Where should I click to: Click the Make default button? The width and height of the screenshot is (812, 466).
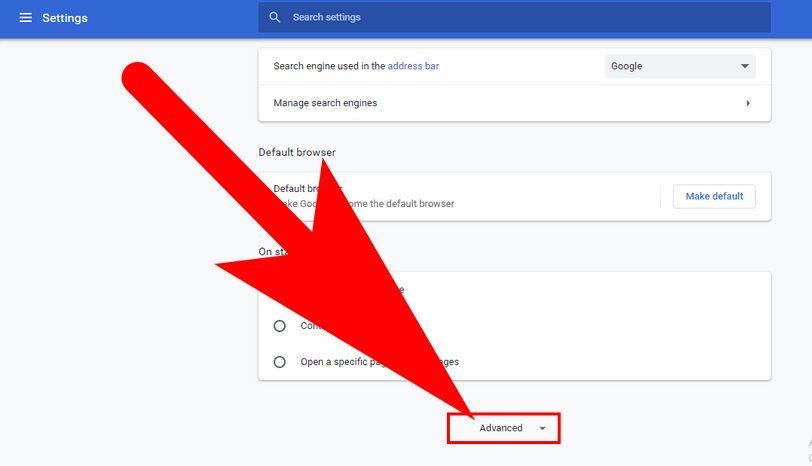click(714, 196)
